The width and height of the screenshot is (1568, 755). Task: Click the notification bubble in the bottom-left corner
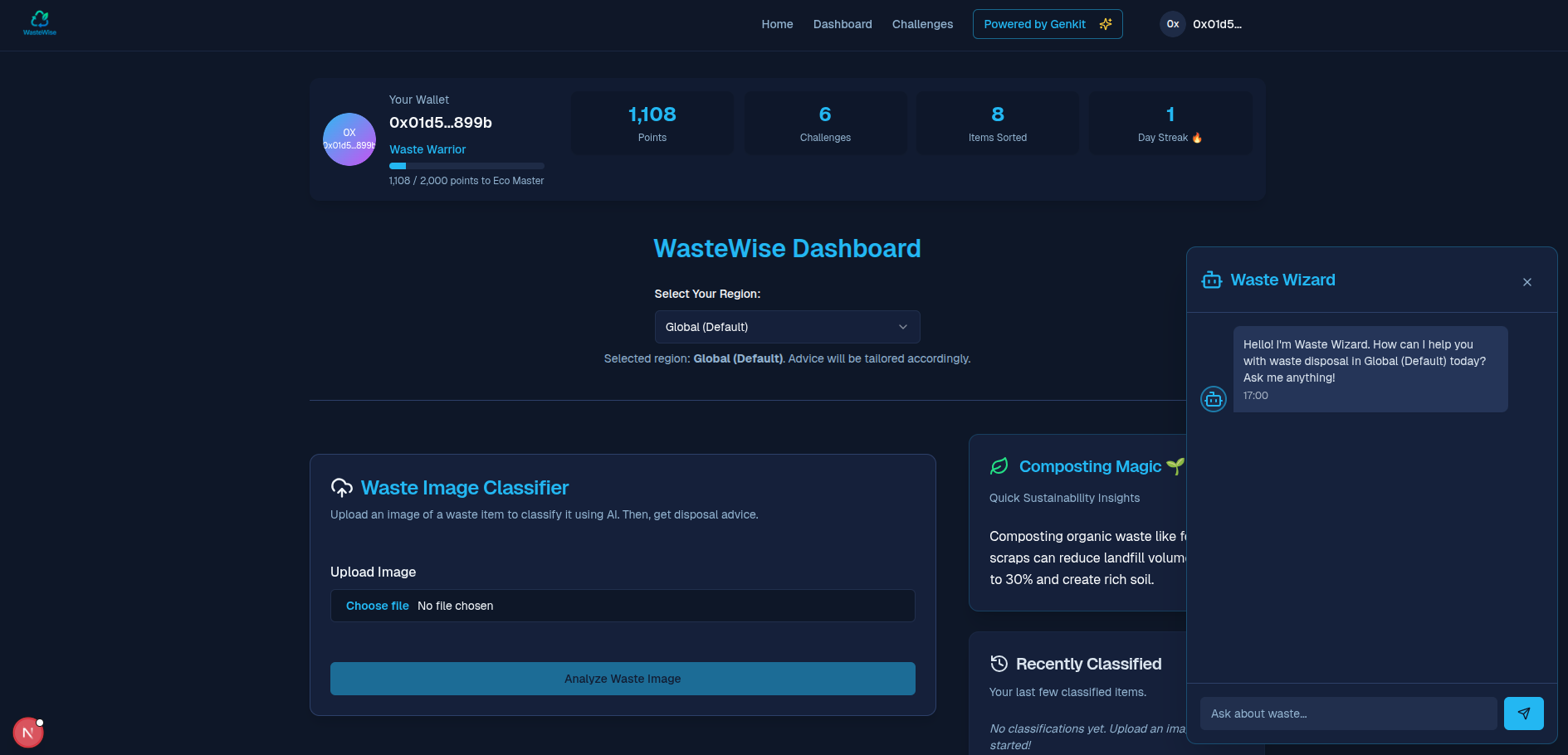pos(28,733)
